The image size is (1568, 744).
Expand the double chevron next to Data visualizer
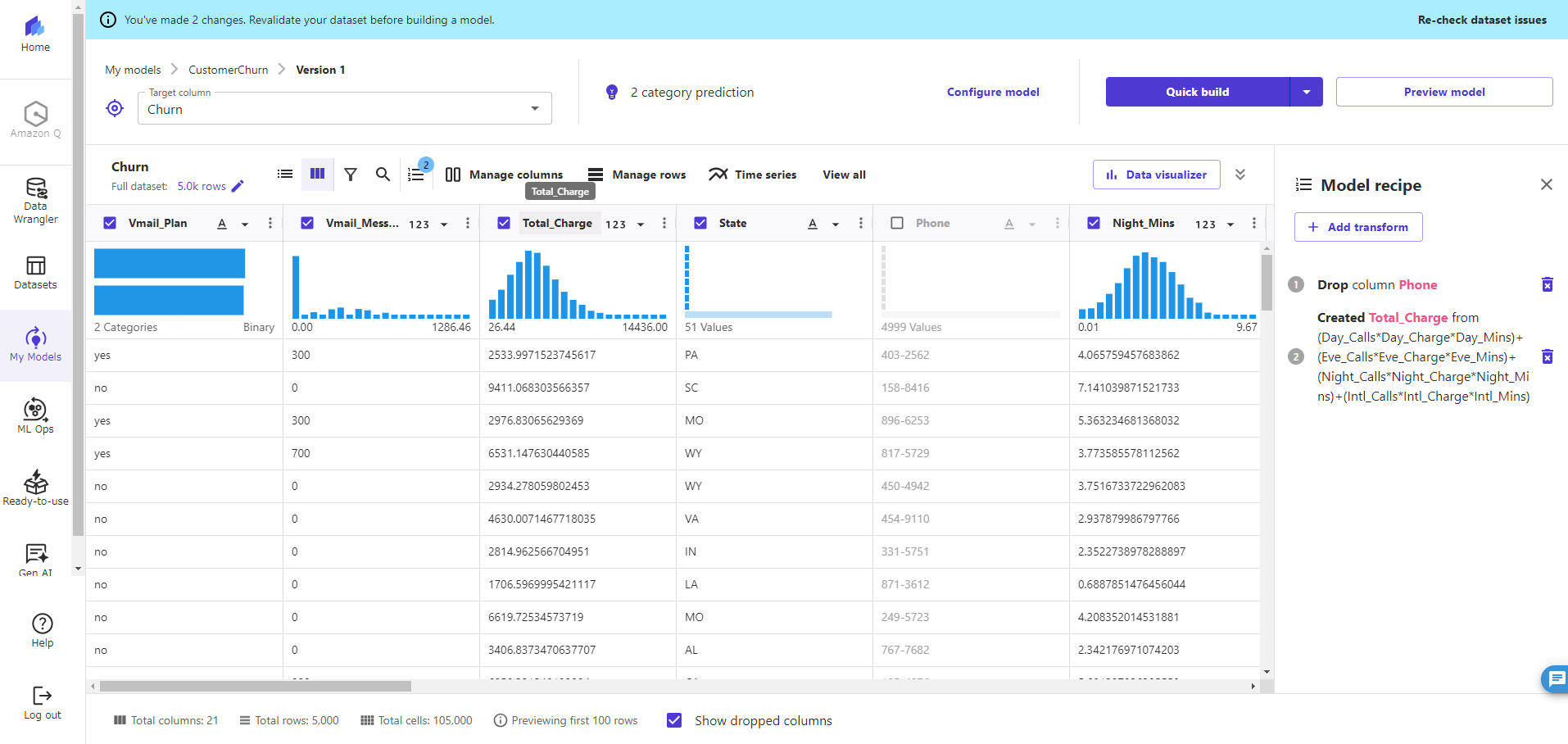[x=1240, y=175]
